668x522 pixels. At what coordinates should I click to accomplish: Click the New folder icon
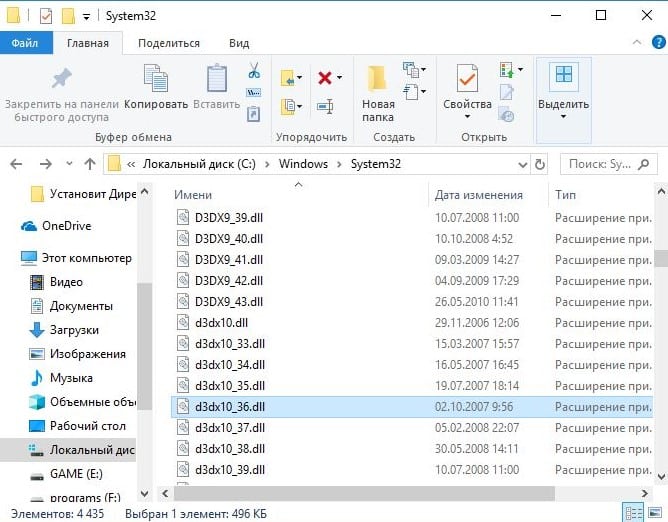click(377, 78)
